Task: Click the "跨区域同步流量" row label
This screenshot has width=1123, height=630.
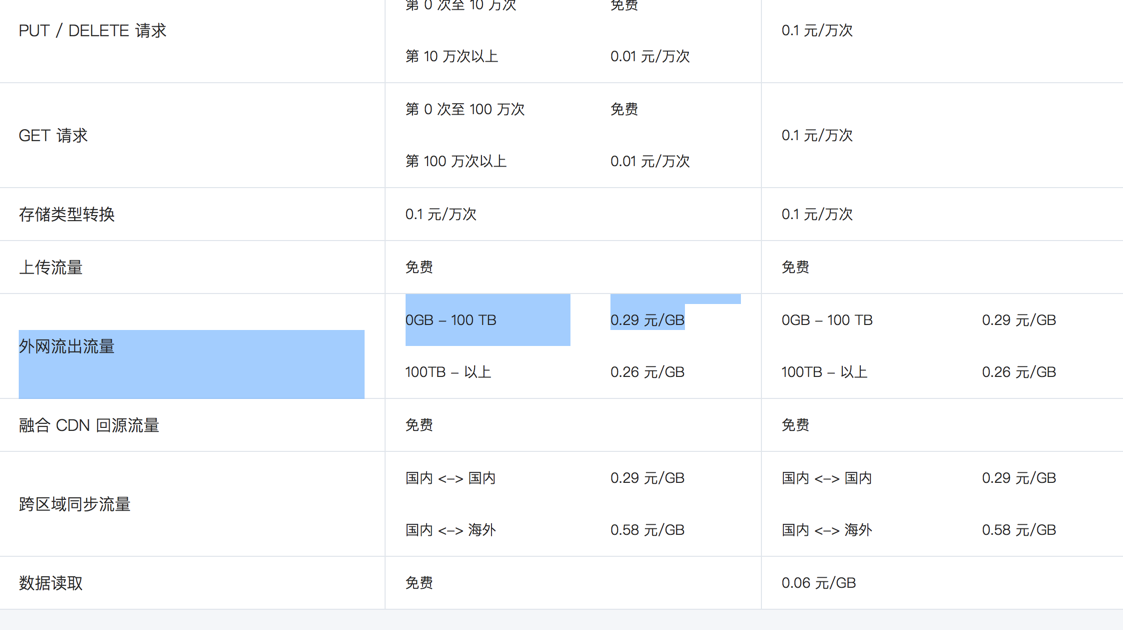Action: (75, 505)
